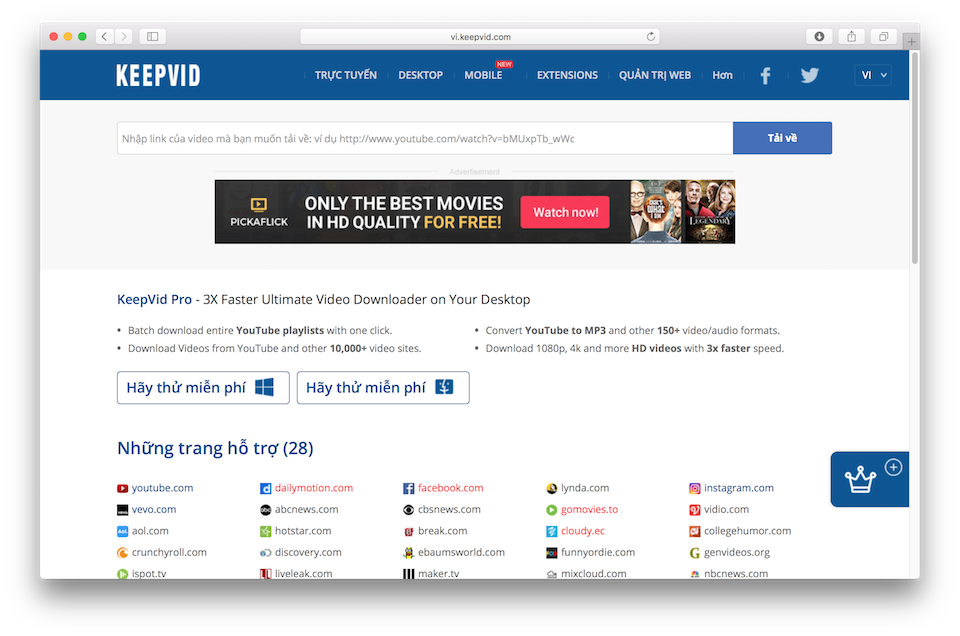
Task: Click the crown premium widget
Action: click(x=869, y=479)
